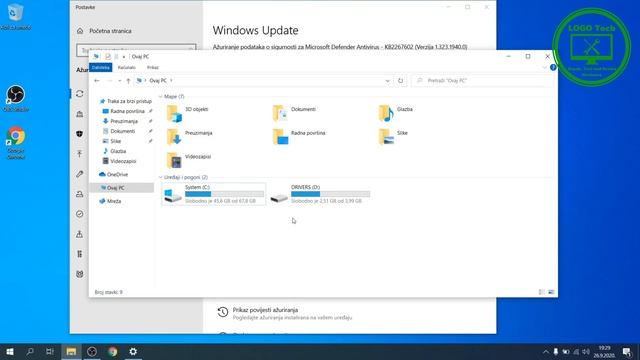The image size is (640, 360).
Task: Switch to Settings from the taskbar
Action: click(133, 351)
